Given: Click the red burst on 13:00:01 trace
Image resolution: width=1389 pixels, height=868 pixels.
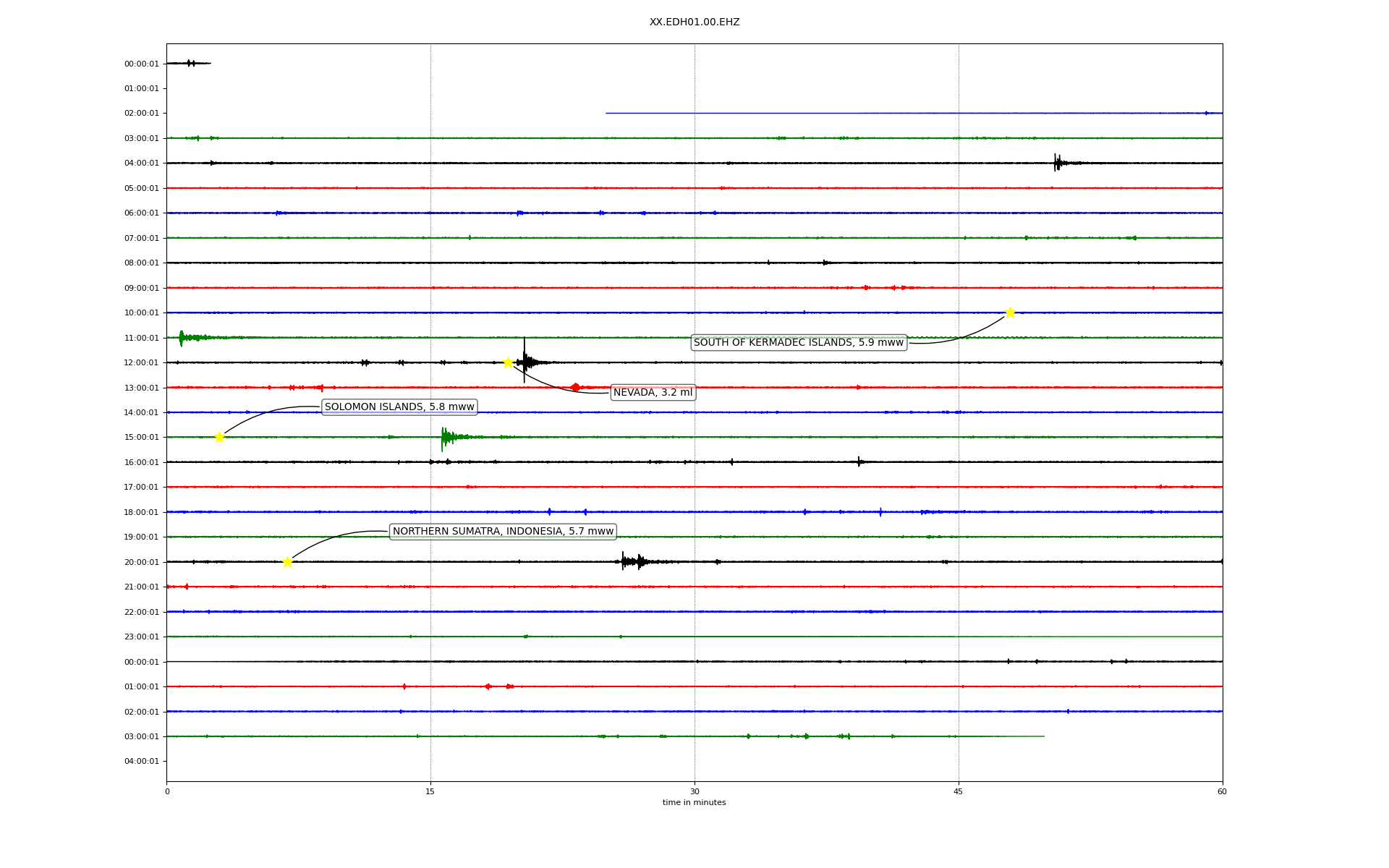Looking at the screenshot, I should tap(574, 388).
